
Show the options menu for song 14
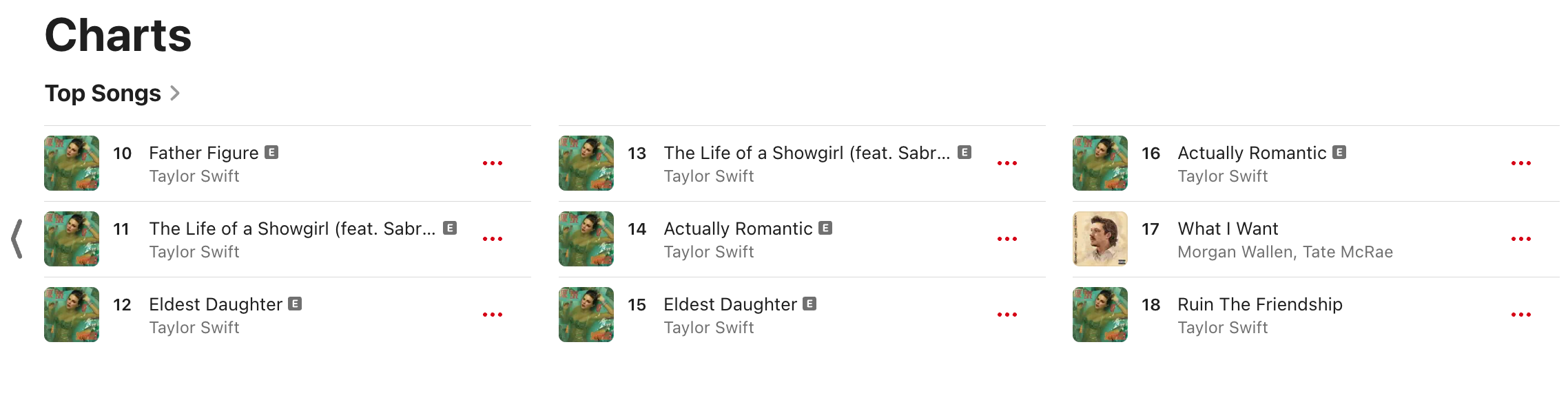click(1007, 239)
